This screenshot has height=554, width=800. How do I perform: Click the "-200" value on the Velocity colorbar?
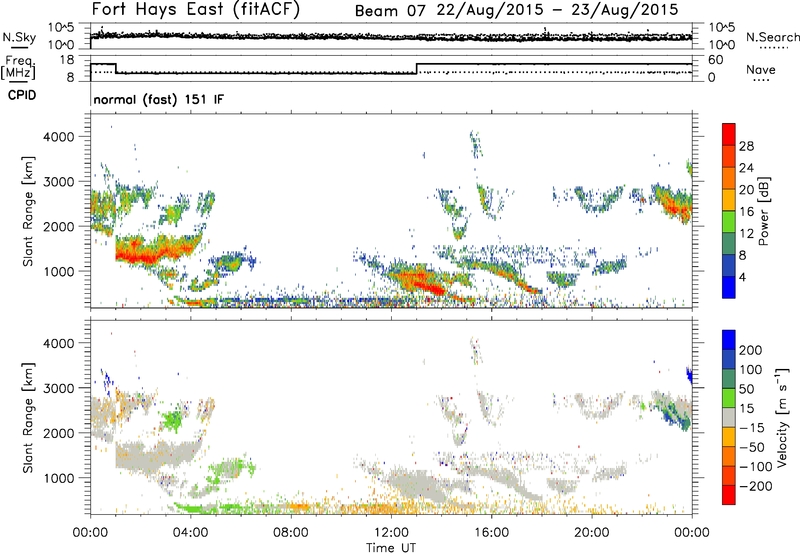pos(755,486)
